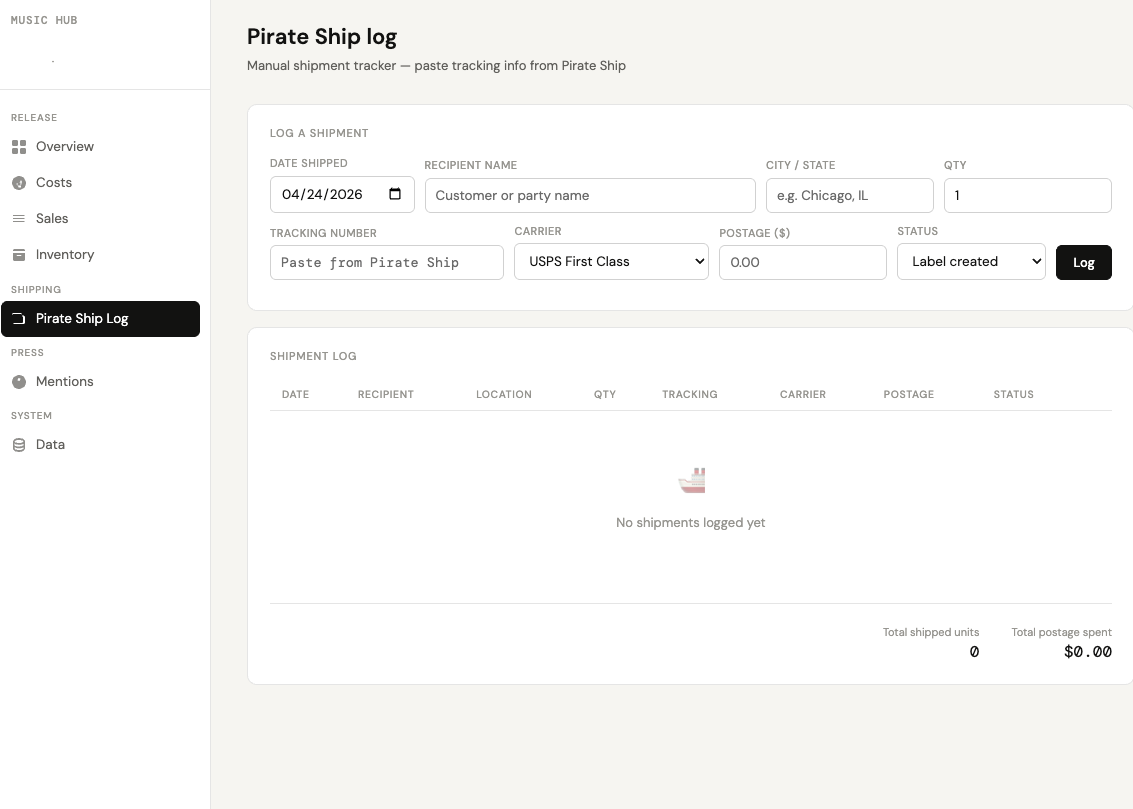This screenshot has width=1133, height=809.
Task: Open the Data database icon under System
Action: (x=18, y=444)
